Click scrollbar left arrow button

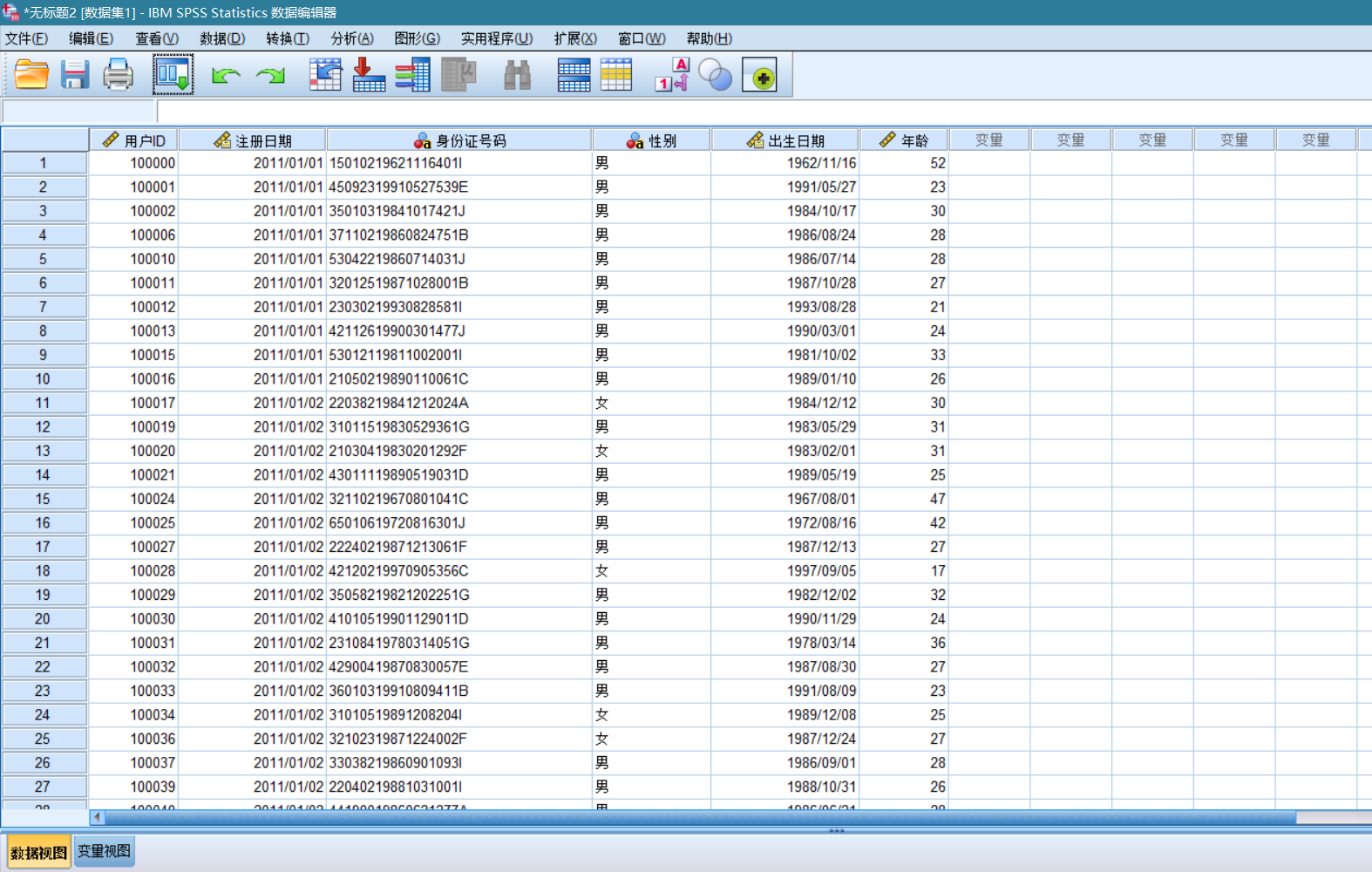tap(98, 818)
